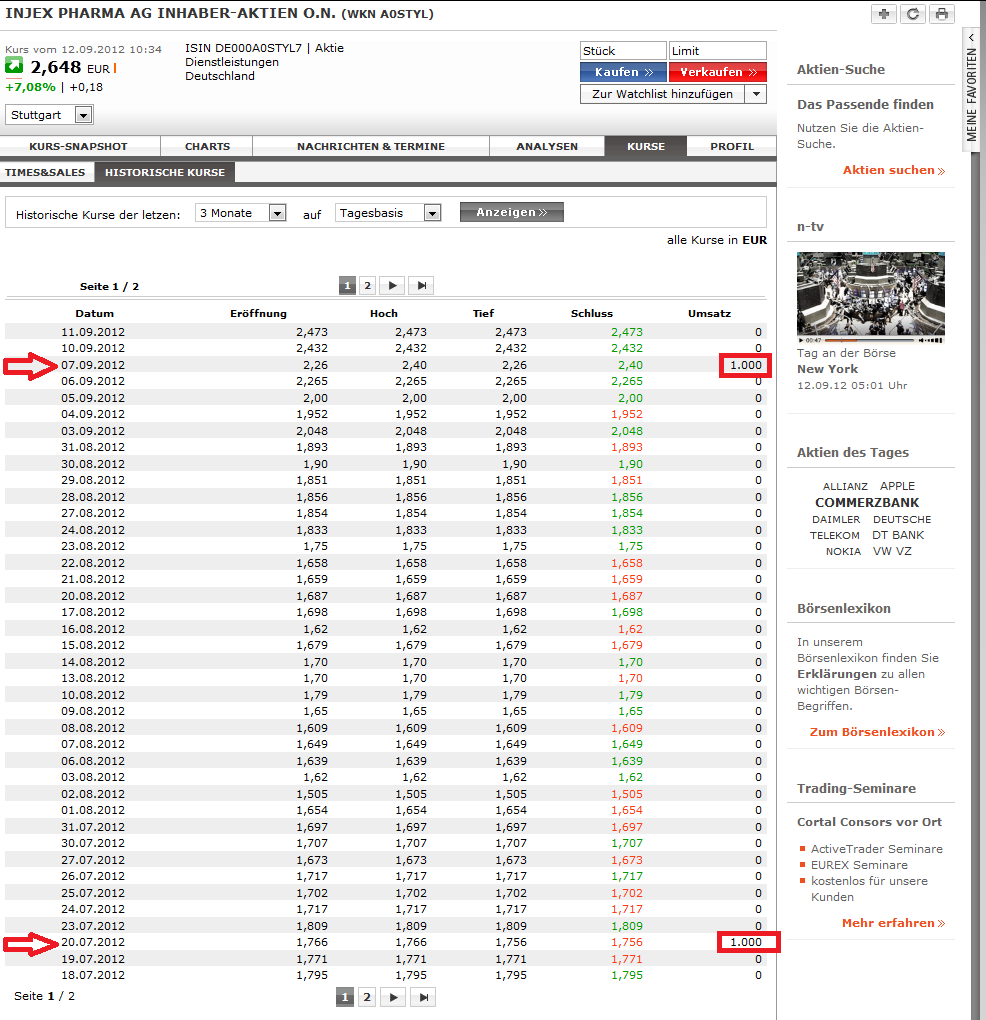Screen dimensions: 986x1020
Task: Open the Analysen tab
Action: click(x=547, y=146)
